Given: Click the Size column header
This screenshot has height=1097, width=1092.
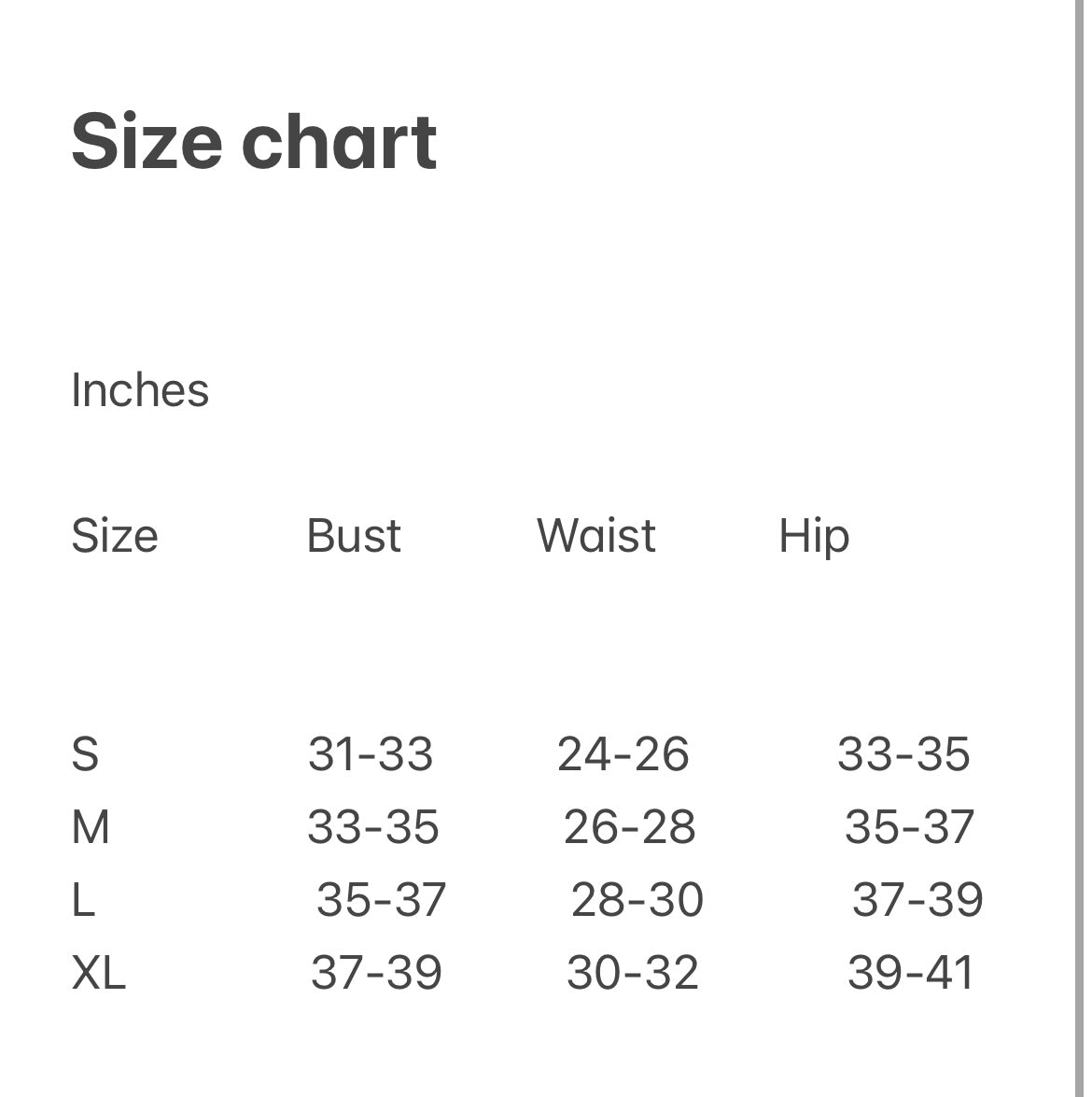Looking at the screenshot, I should click(115, 536).
